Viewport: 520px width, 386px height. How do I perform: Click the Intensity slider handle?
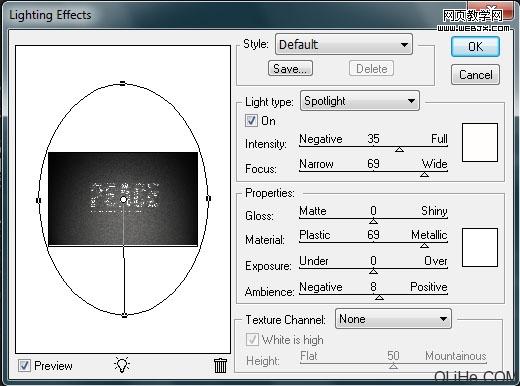click(399, 150)
